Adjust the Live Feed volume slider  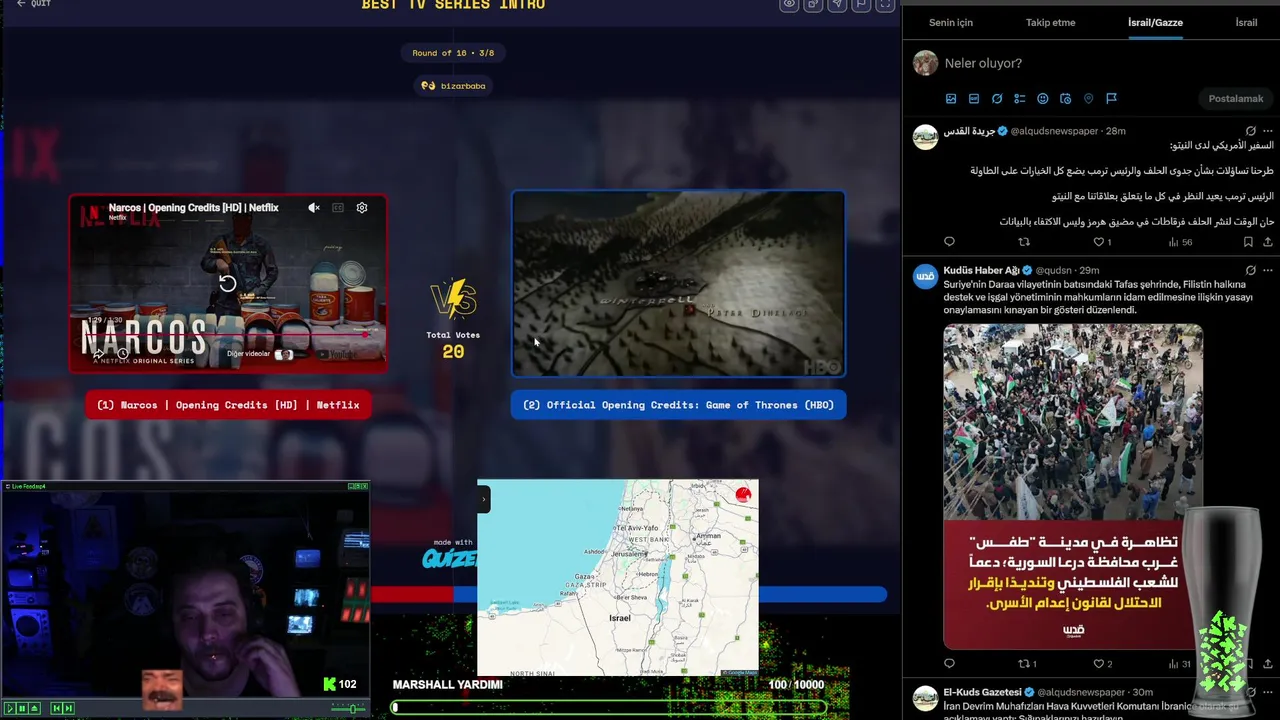pos(348,709)
